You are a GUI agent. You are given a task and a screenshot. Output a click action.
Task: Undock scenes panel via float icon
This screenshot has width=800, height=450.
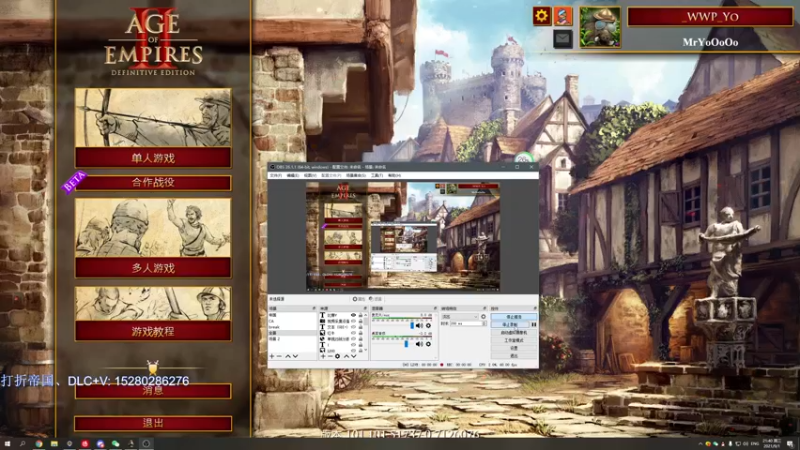point(314,308)
